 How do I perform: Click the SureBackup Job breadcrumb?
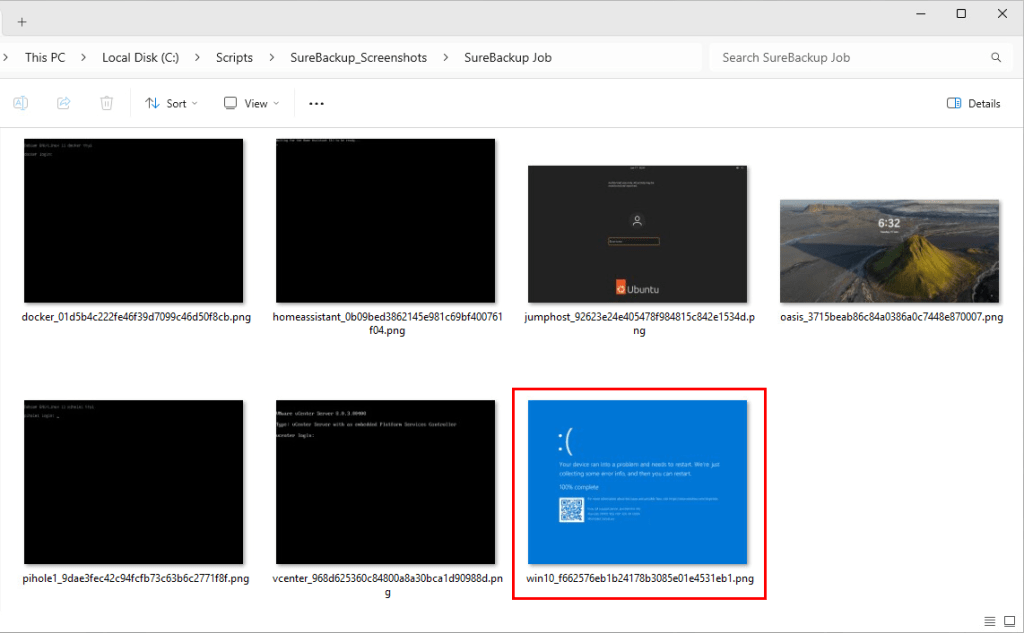point(508,57)
